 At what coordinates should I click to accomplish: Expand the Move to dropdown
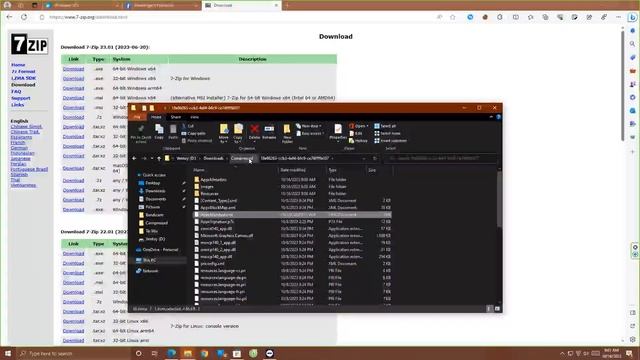[x=224, y=142]
